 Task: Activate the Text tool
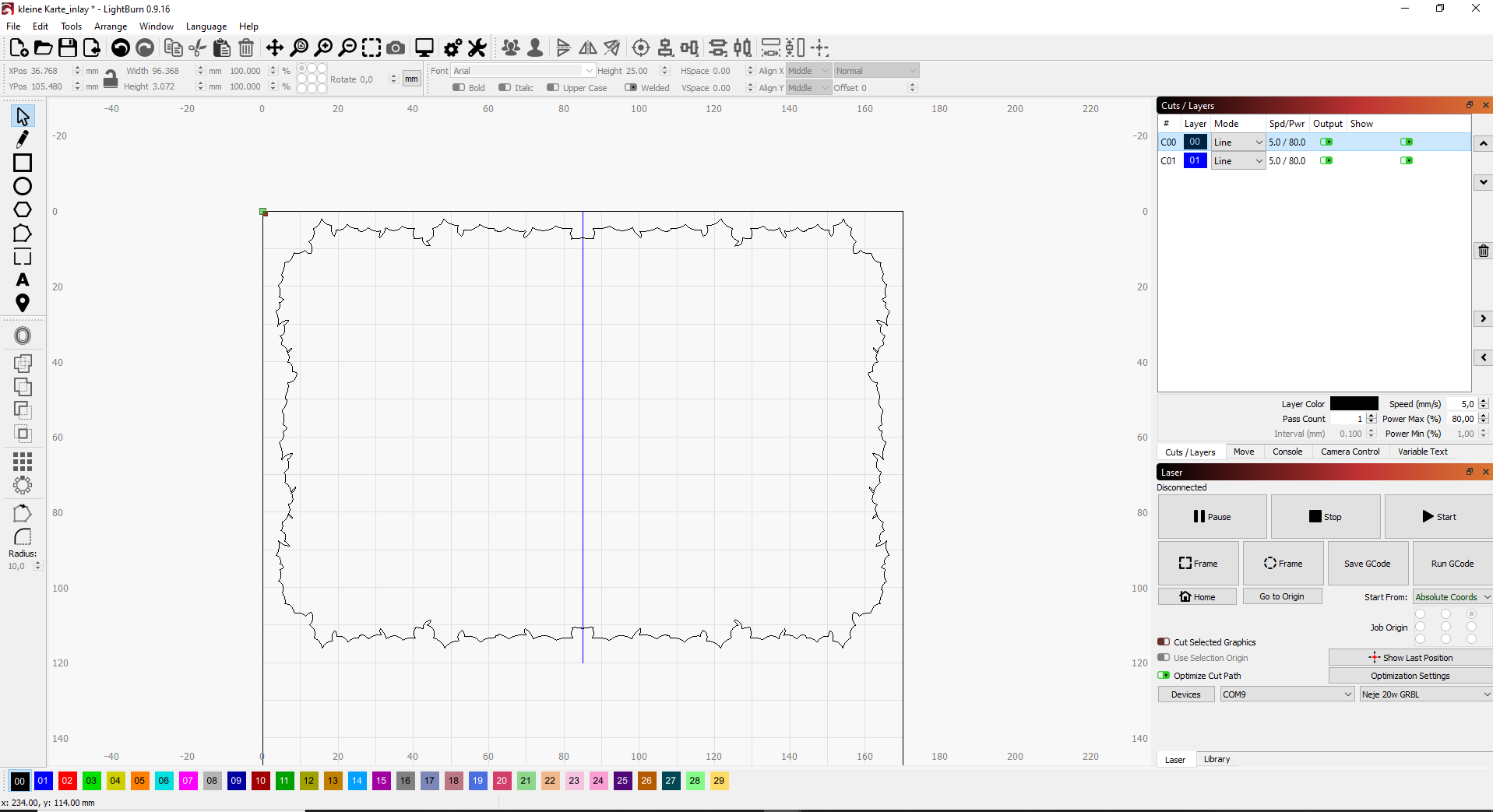point(23,279)
